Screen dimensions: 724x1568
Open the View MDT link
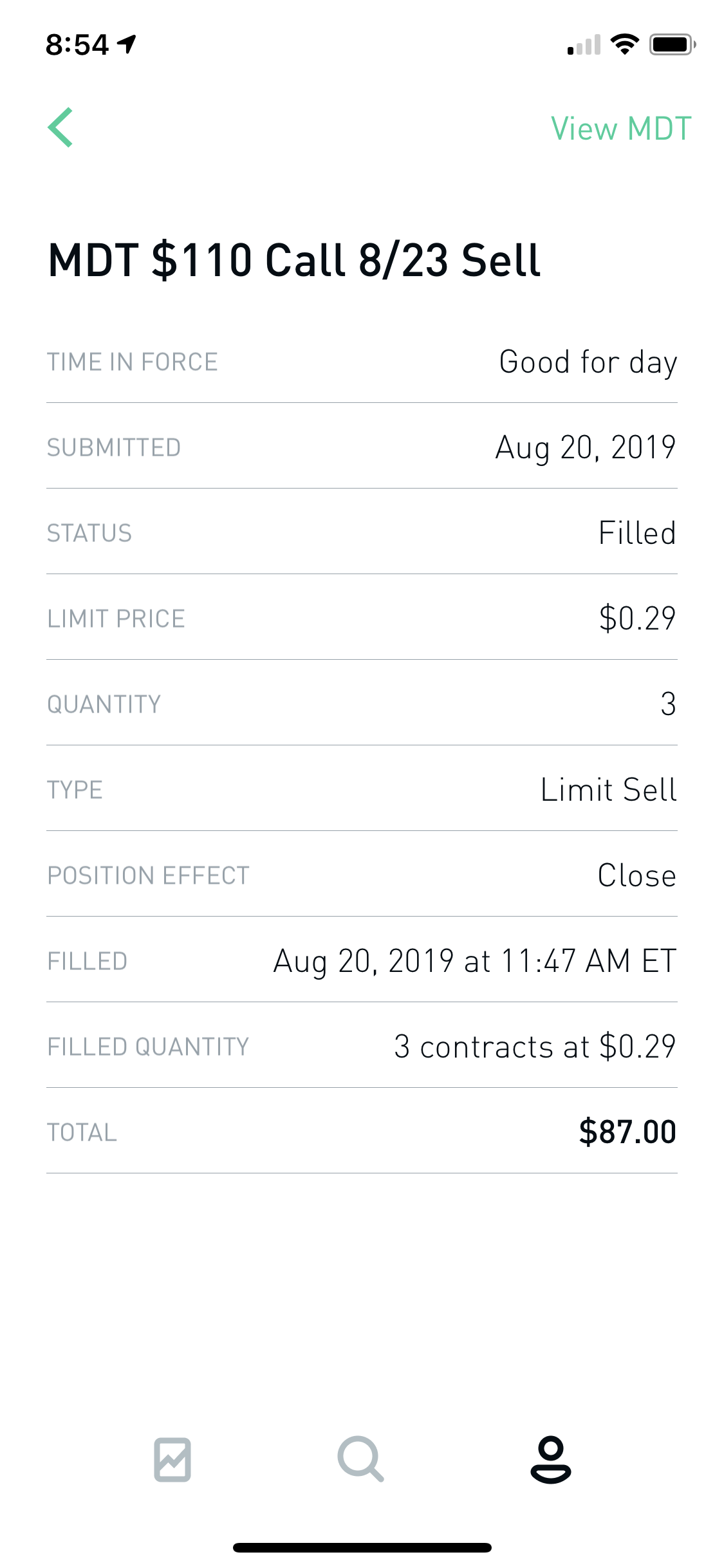click(x=620, y=129)
